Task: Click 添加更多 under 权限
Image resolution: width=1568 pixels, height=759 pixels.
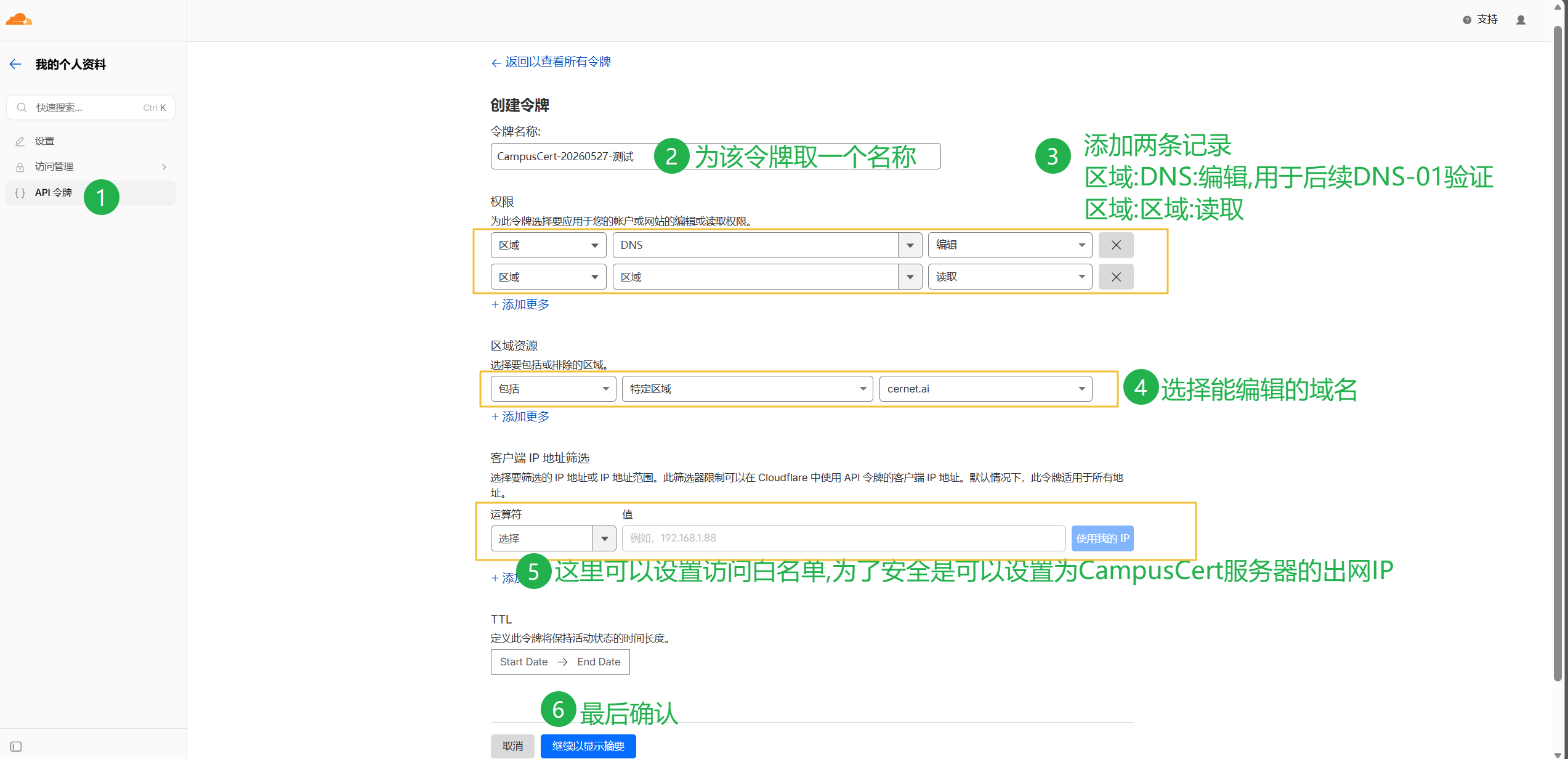Action: tap(520, 304)
